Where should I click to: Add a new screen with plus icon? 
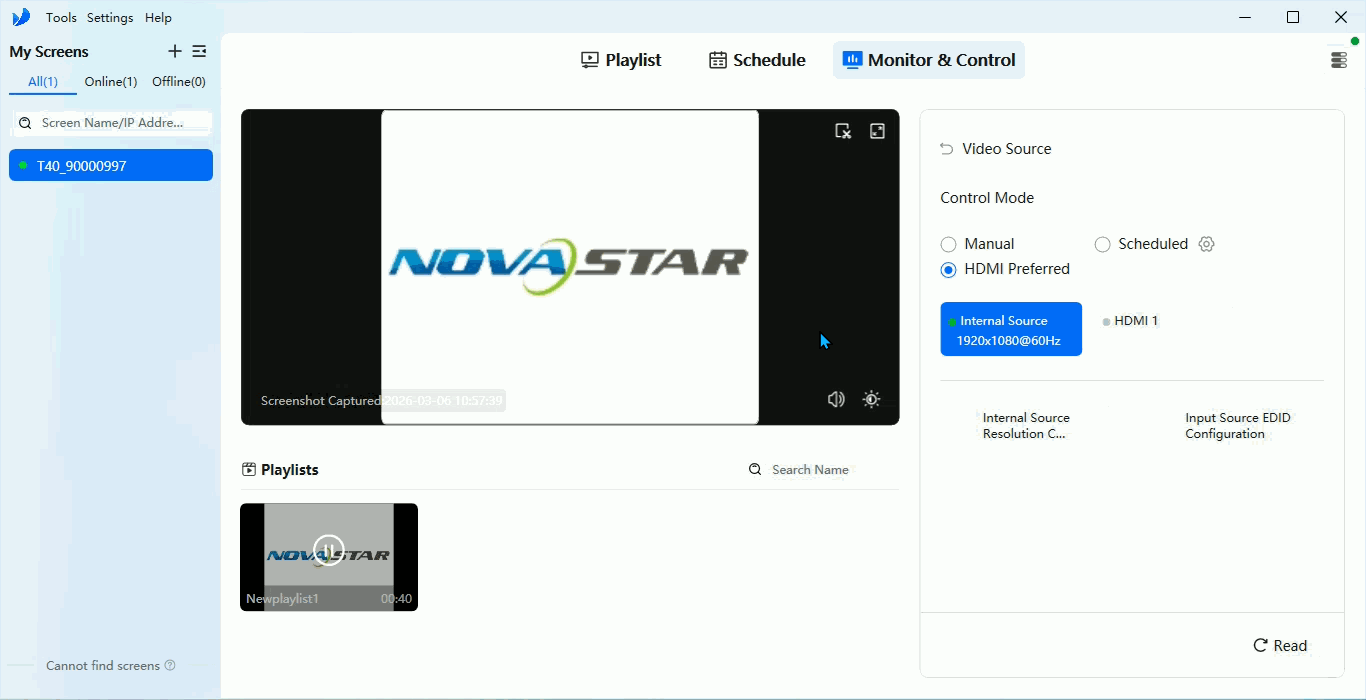(175, 51)
